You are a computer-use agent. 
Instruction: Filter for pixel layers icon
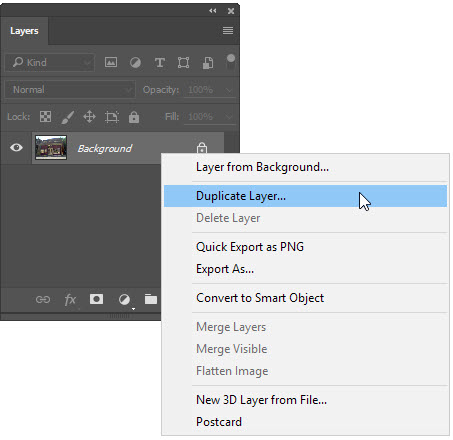(111, 62)
